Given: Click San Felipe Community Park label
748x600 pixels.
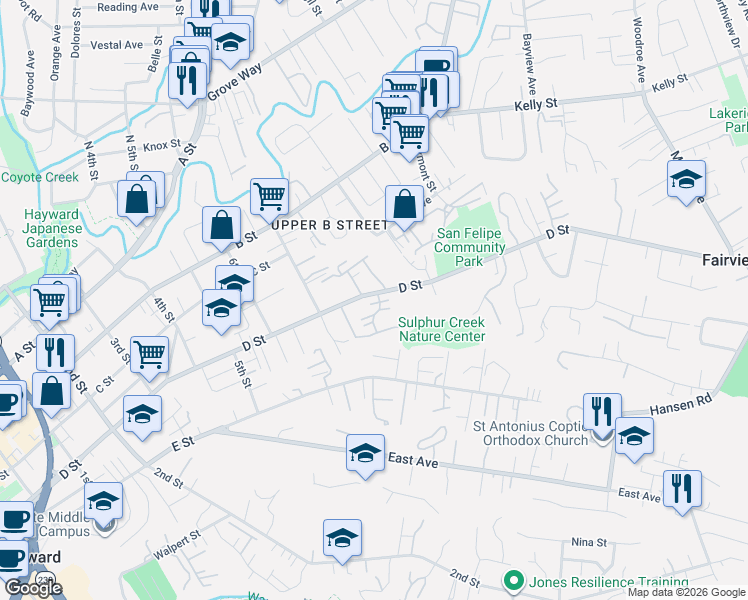Looking at the screenshot, I should click(x=469, y=247).
